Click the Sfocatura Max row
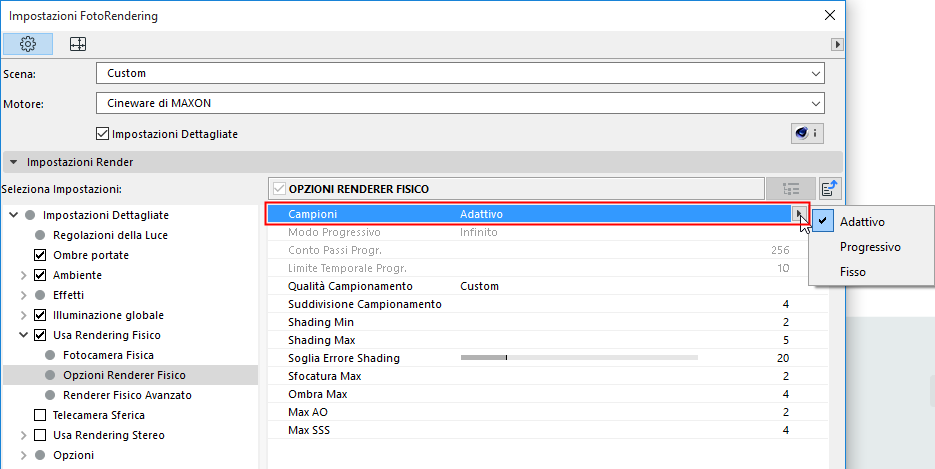Screen dimensions: 935x469 coord(548,376)
